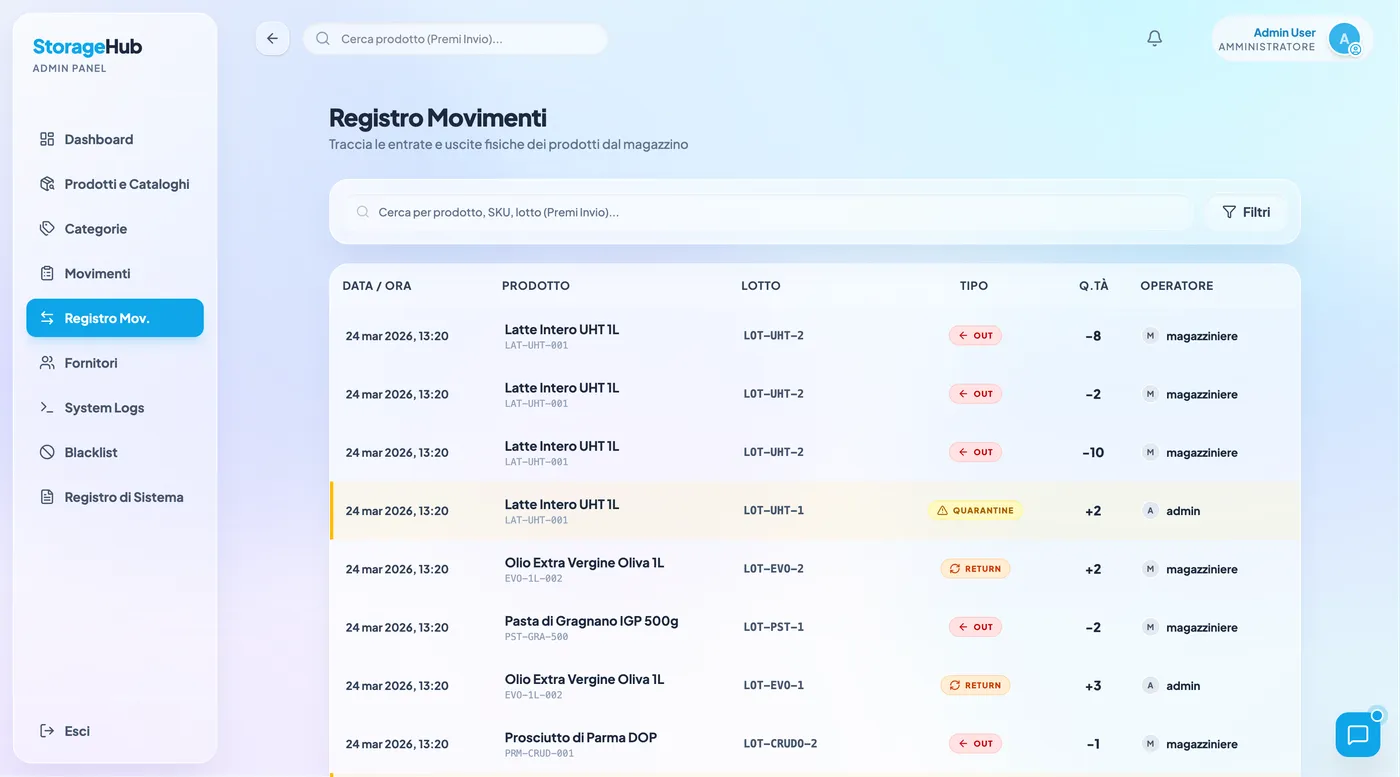Focus the Cerca prodotto search field
This screenshot has height=777, width=1400.
click(x=456, y=39)
